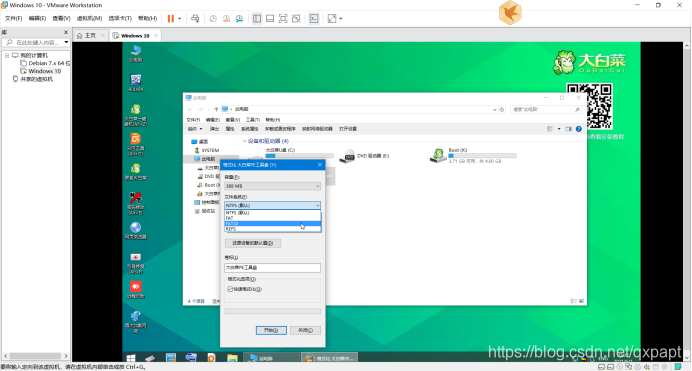Close the library side panel
Image resolution: width=692 pixels, height=371 pixels.
[x=66, y=32]
